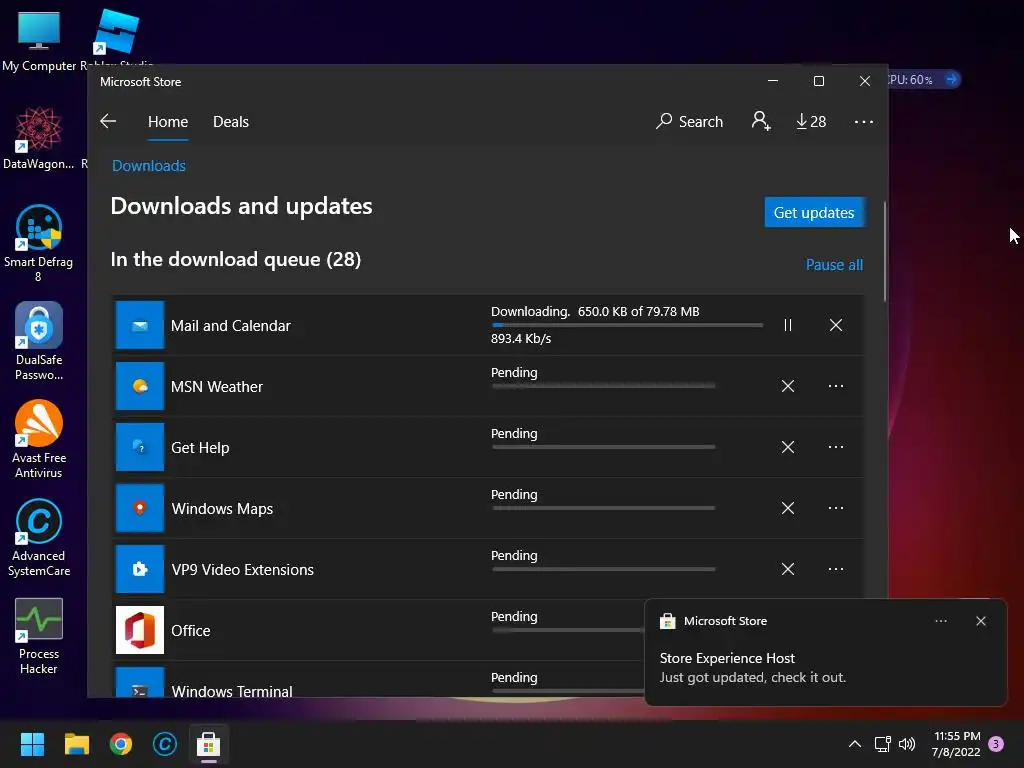Screen dimensions: 1024x768
Task: Open My Computer desktop shortcut
Action: (39, 40)
